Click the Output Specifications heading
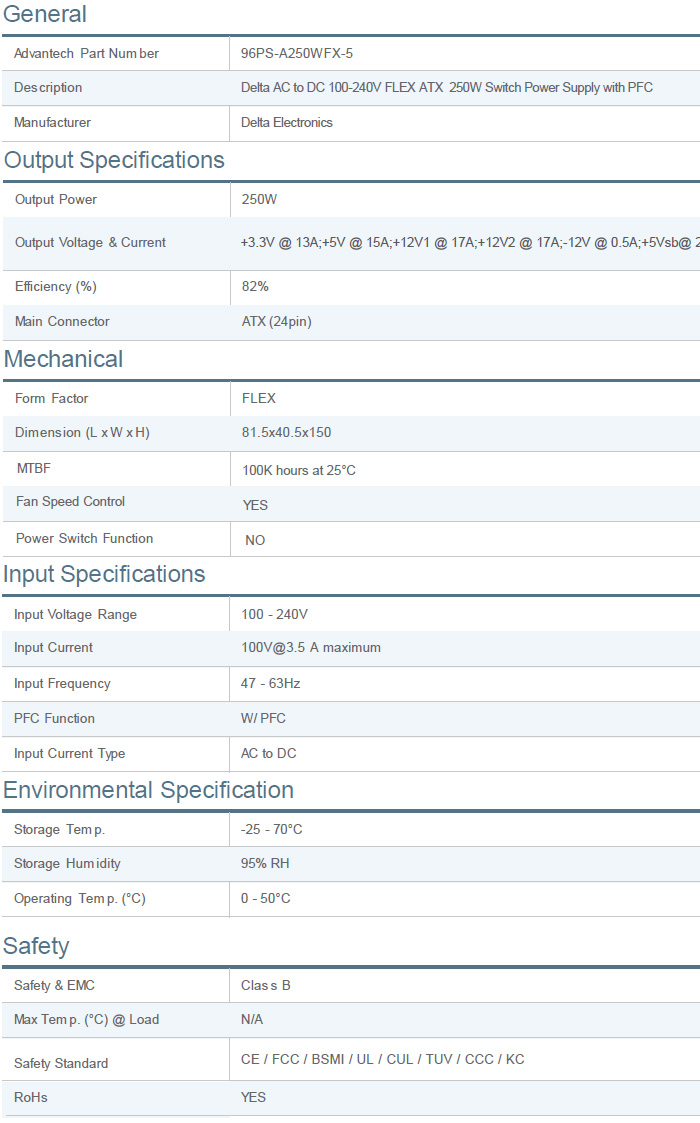 coord(114,160)
